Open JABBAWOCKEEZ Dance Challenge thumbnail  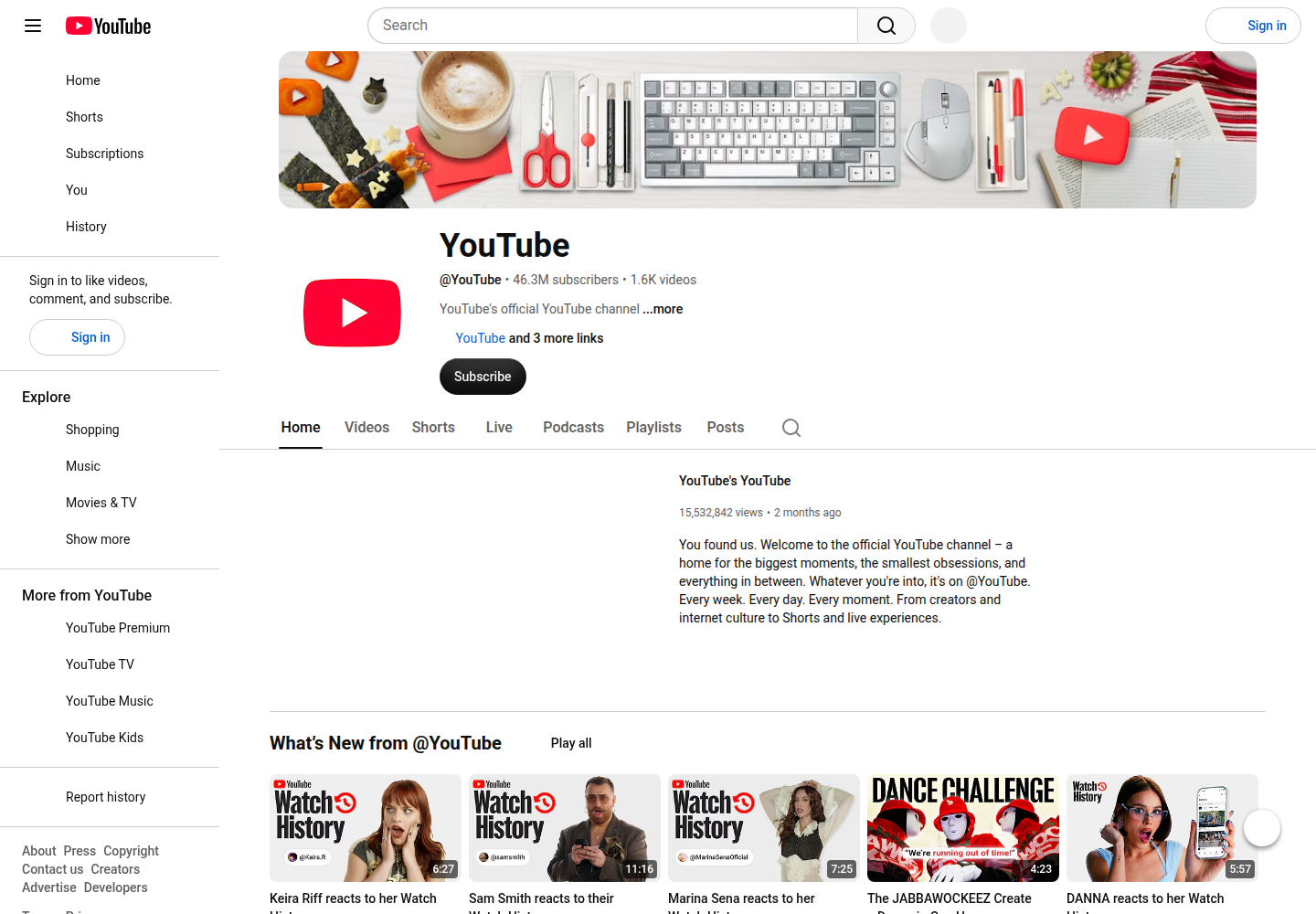coord(963,828)
